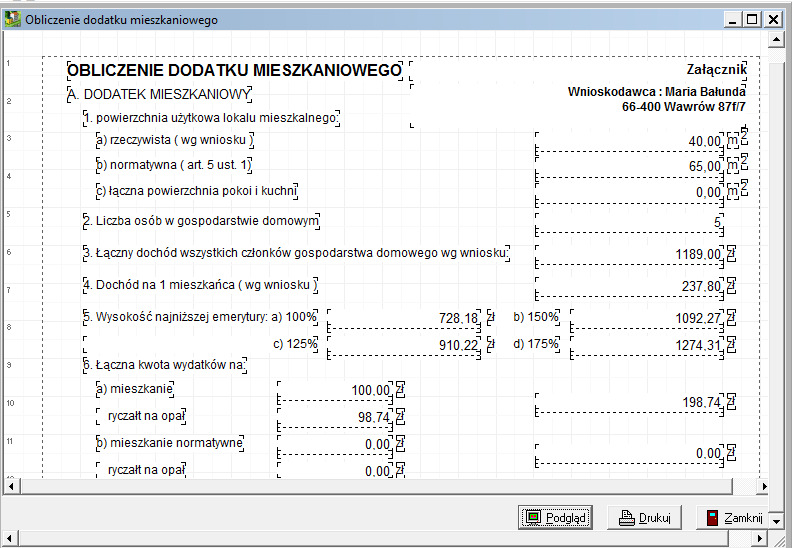
Task: Click the Łączny dochód wszystkich członków label
Action: coord(296,253)
